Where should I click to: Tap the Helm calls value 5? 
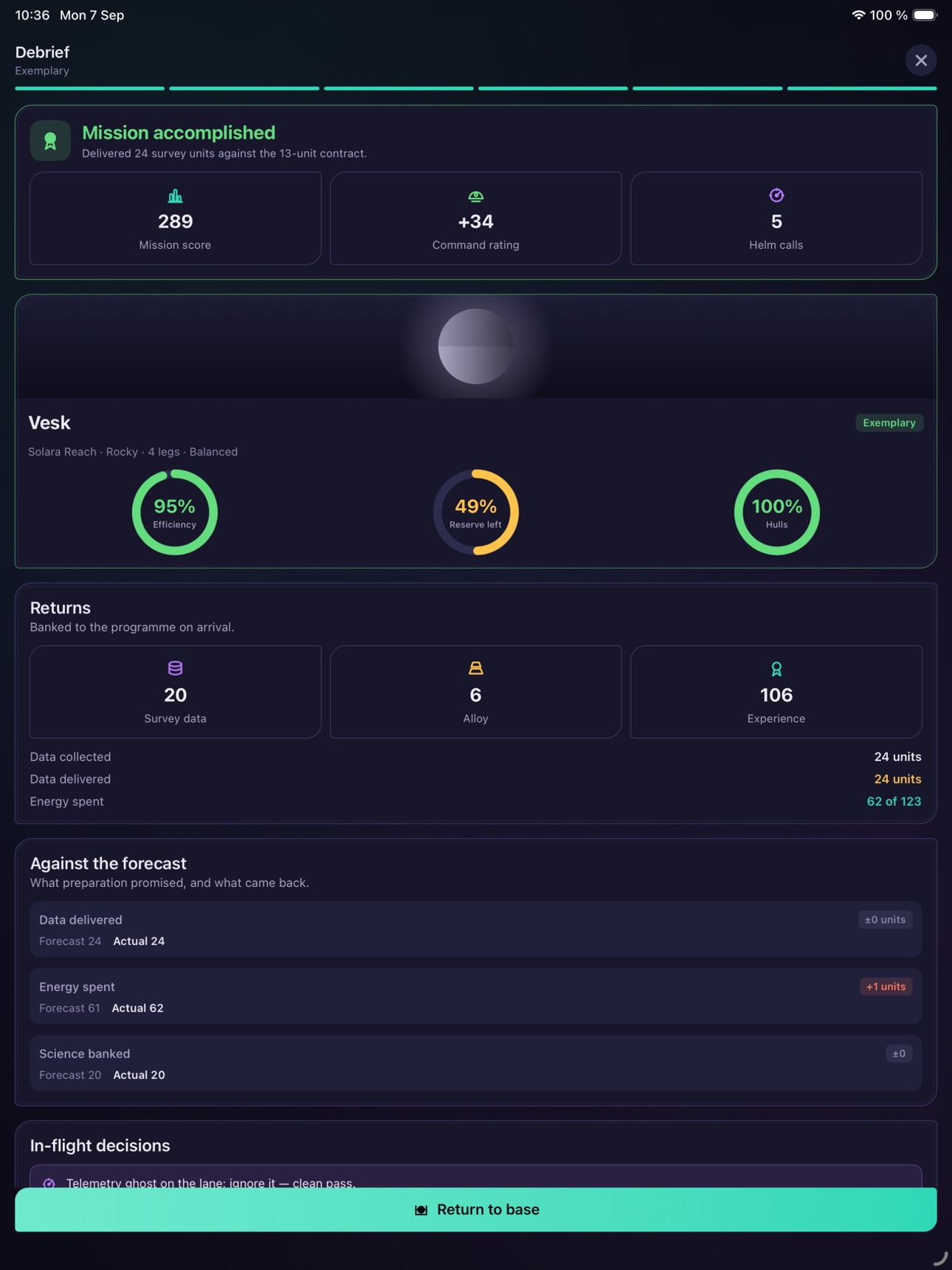(x=776, y=222)
